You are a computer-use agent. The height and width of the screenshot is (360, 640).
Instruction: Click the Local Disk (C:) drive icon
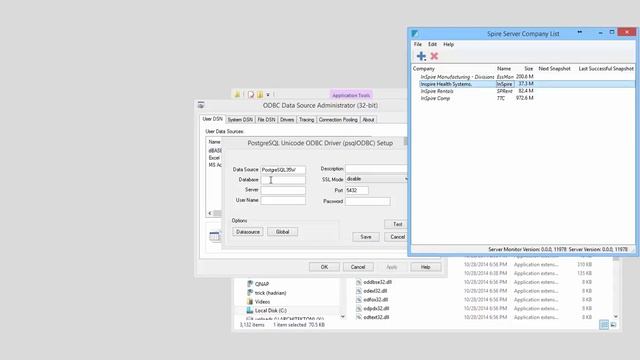point(250,311)
